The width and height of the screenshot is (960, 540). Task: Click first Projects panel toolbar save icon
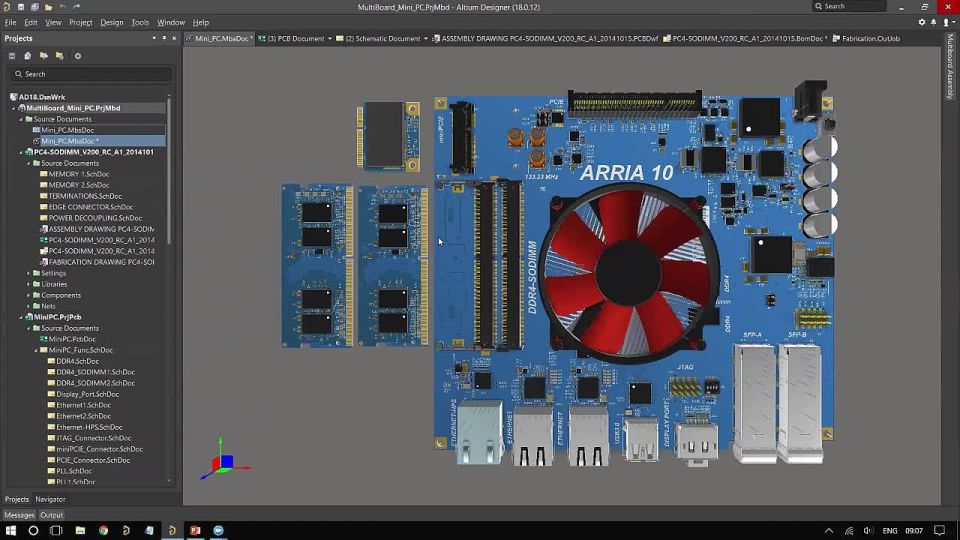click(x=12, y=56)
